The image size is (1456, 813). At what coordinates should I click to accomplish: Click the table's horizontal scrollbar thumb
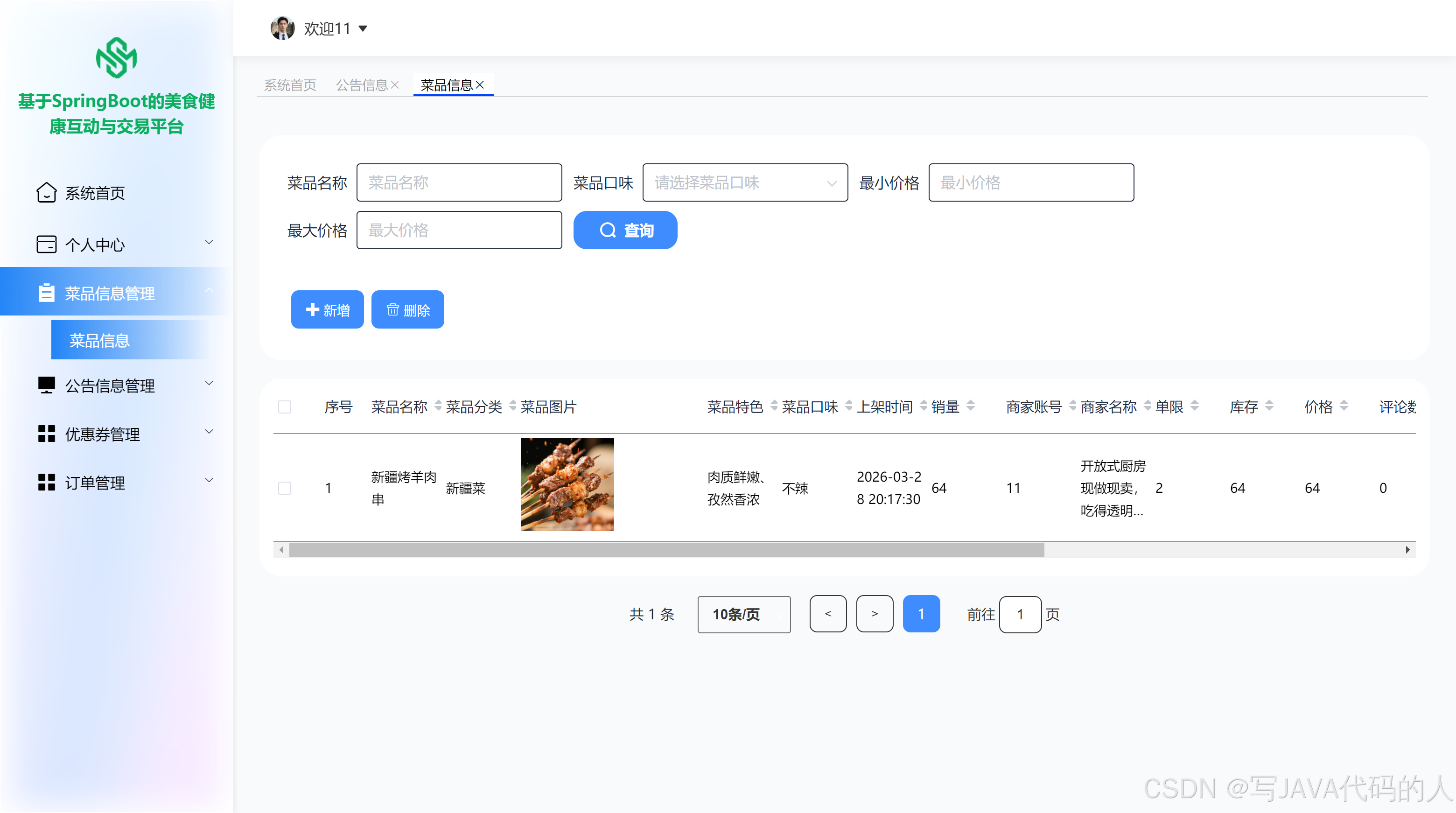coord(666,549)
